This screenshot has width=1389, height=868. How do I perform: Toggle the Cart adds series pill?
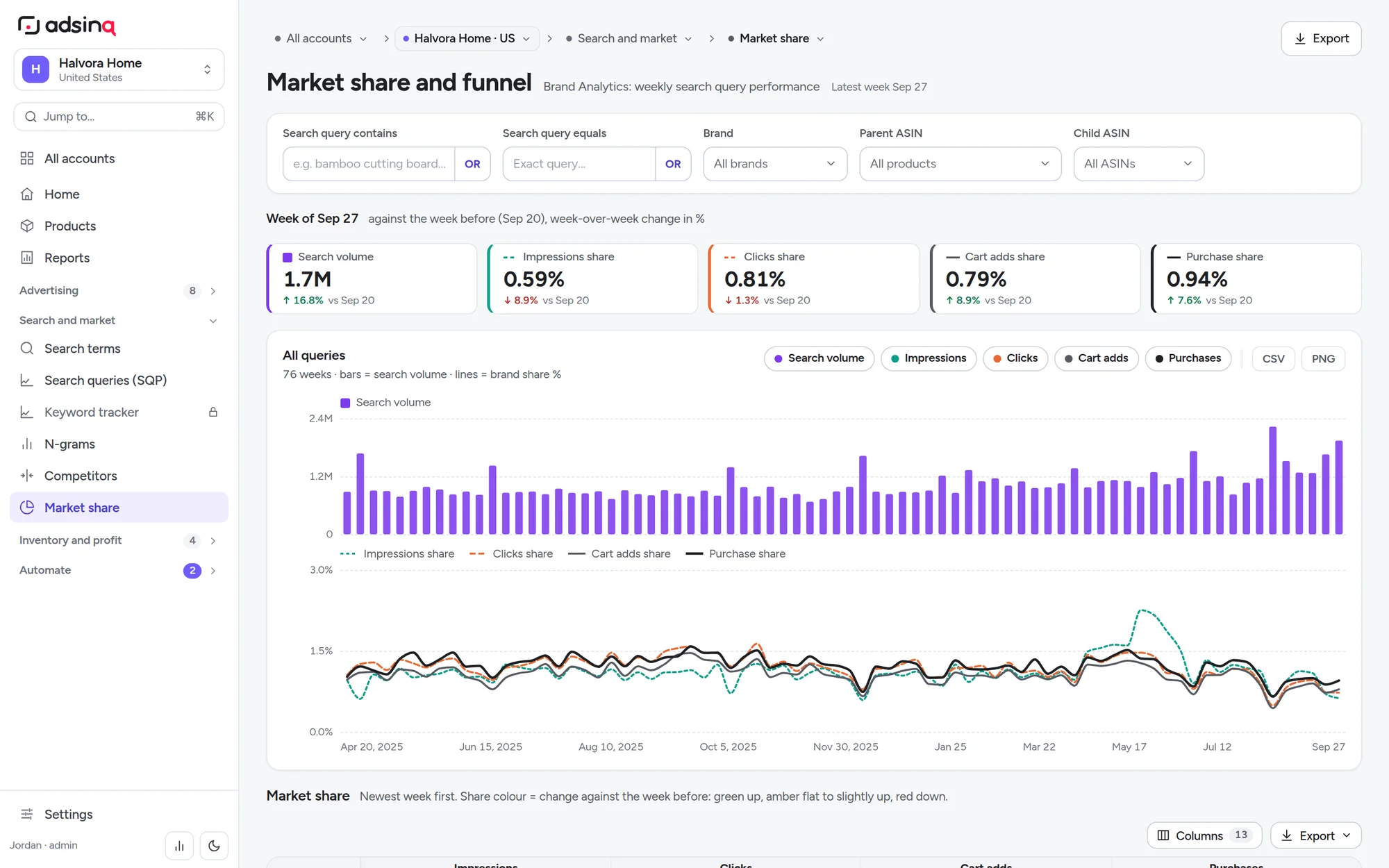coord(1096,358)
